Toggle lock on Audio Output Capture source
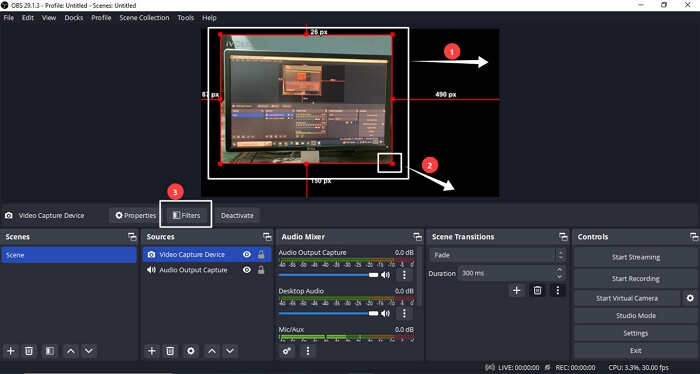Image resolution: width=700 pixels, height=374 pixels. pos(261,270)
